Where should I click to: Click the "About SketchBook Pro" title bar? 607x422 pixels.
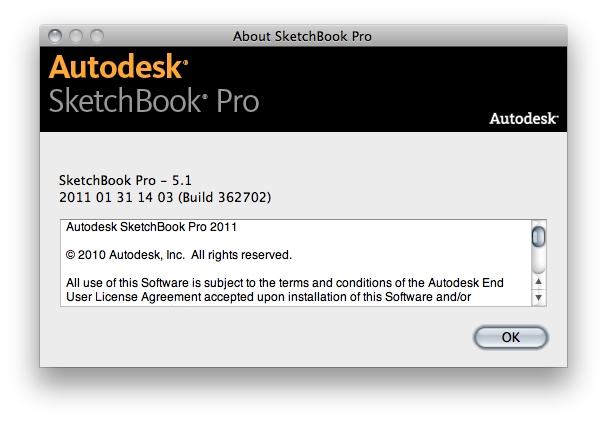point(302,36)
